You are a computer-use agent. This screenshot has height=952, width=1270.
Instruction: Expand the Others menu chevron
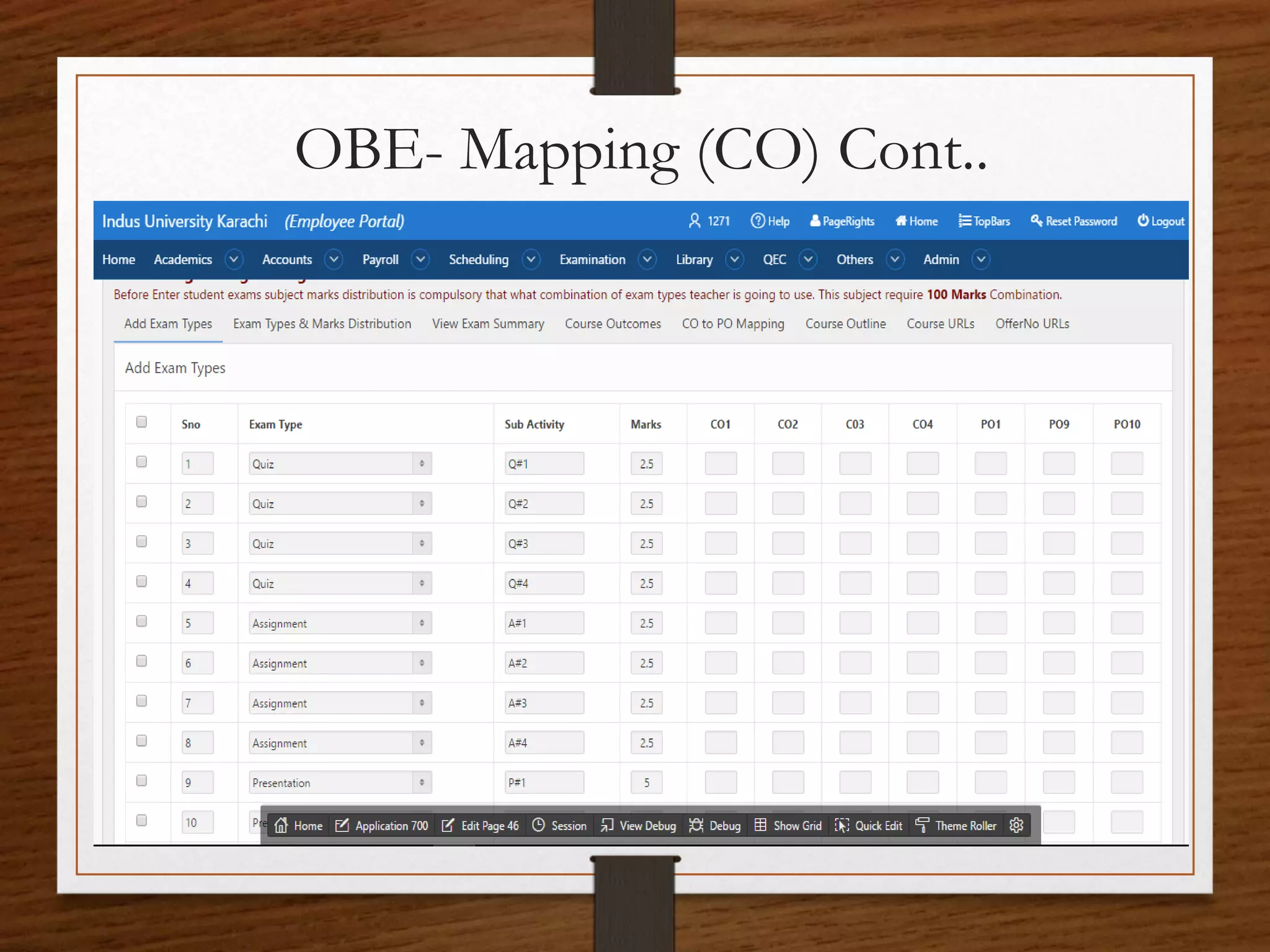[895, 259]
